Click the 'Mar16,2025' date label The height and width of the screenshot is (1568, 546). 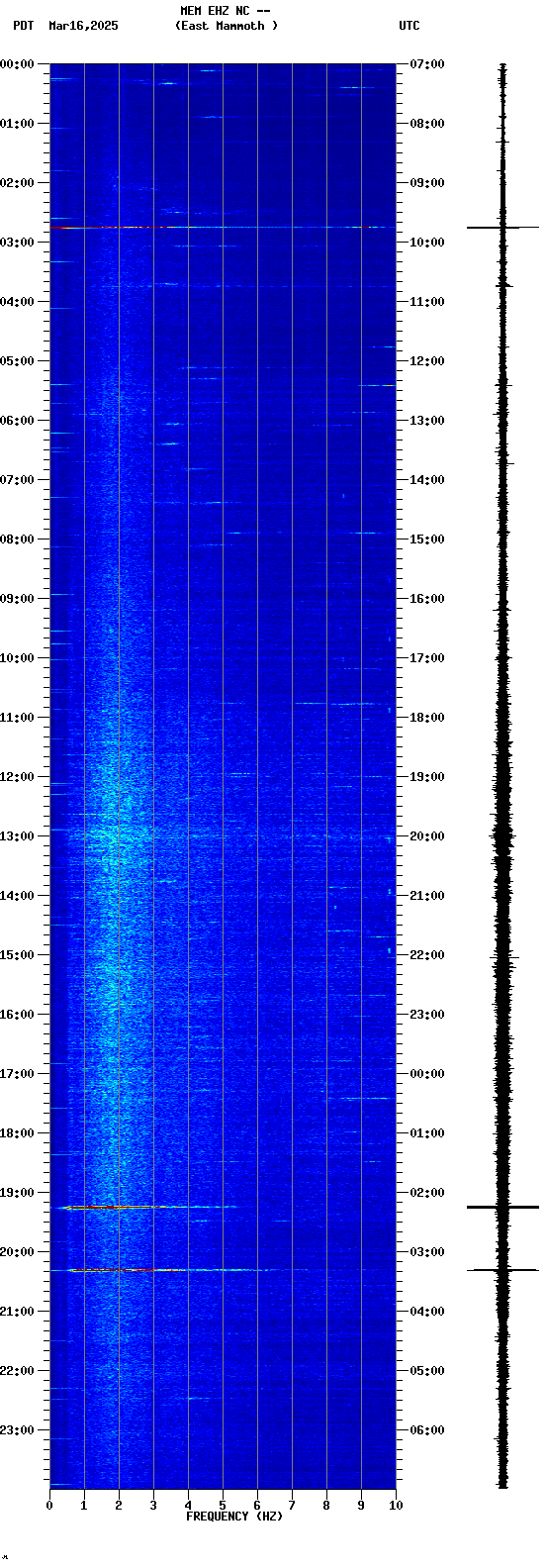[83, 26]
